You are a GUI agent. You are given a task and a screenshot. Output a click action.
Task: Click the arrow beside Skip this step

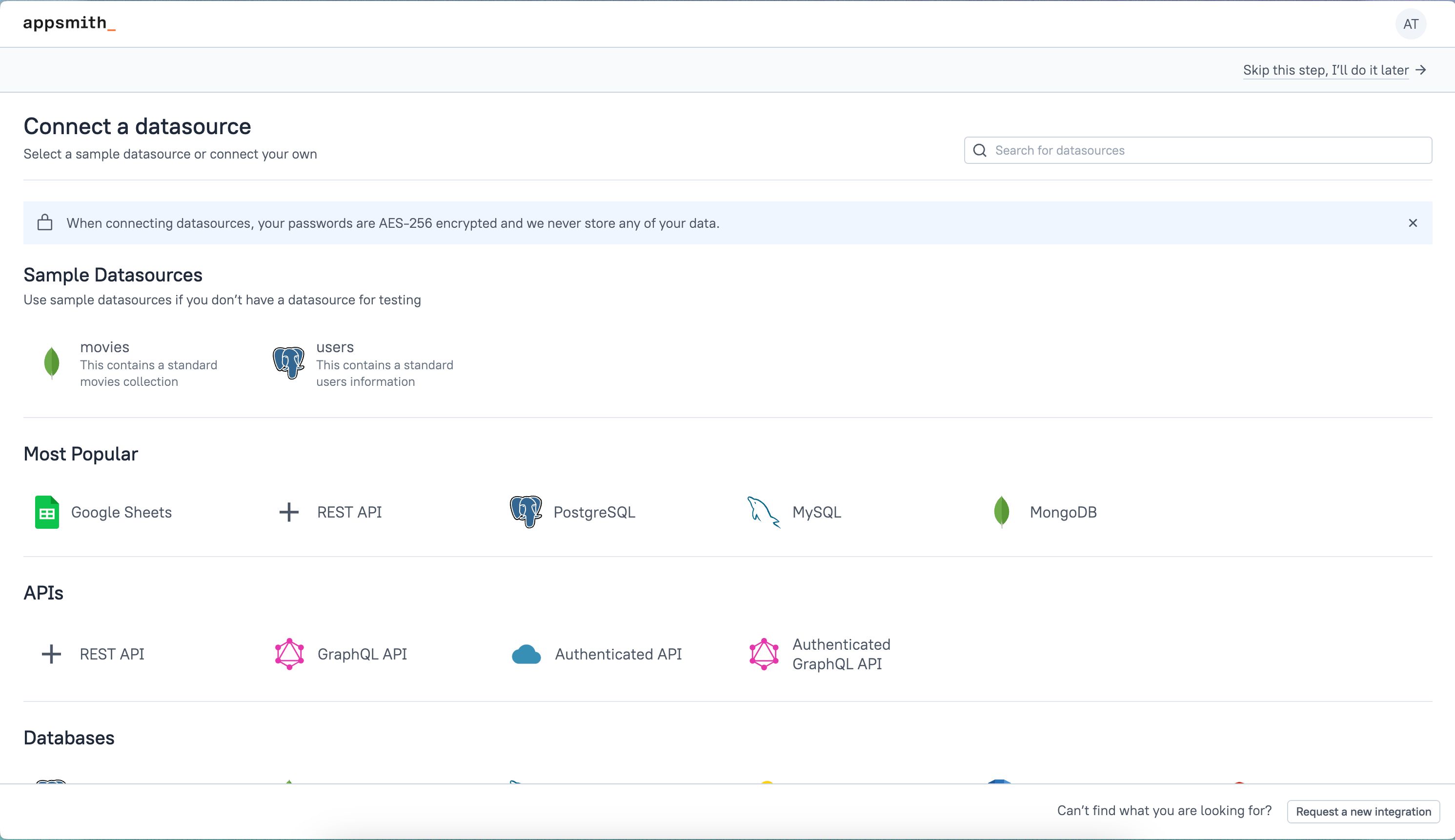coord(1421,70)
